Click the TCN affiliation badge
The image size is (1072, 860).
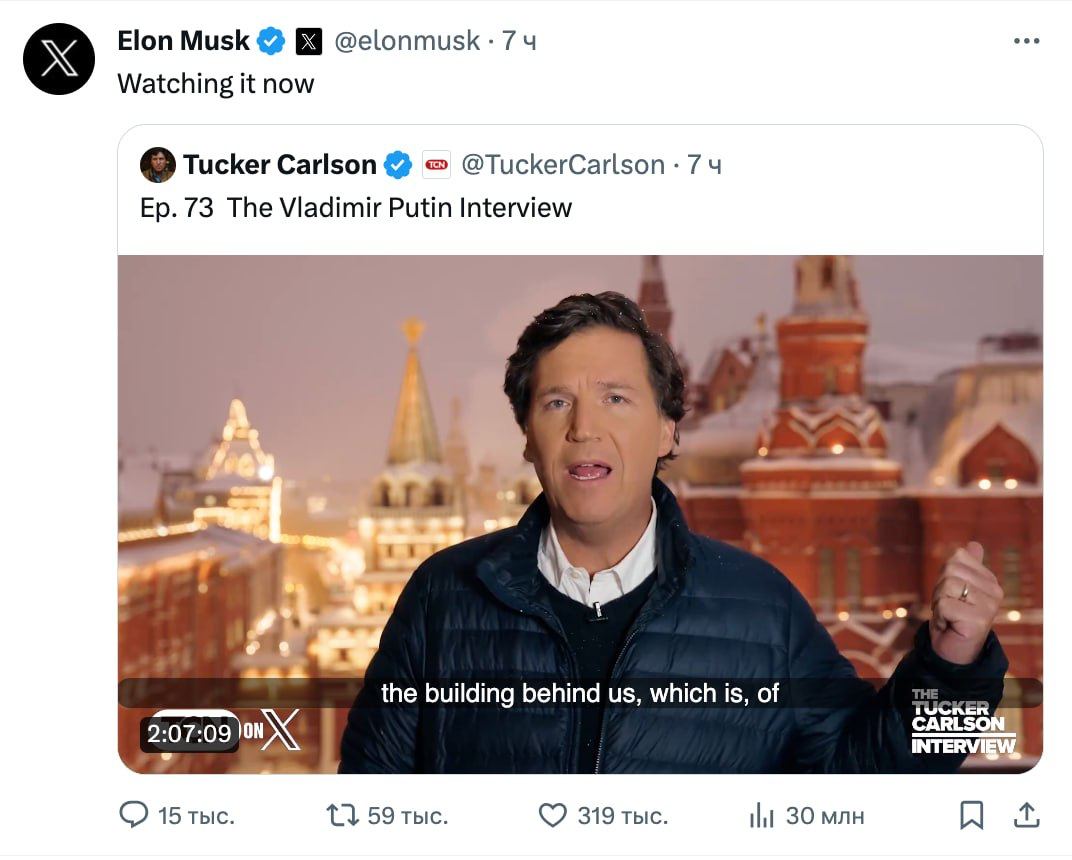tap(437, 164)
